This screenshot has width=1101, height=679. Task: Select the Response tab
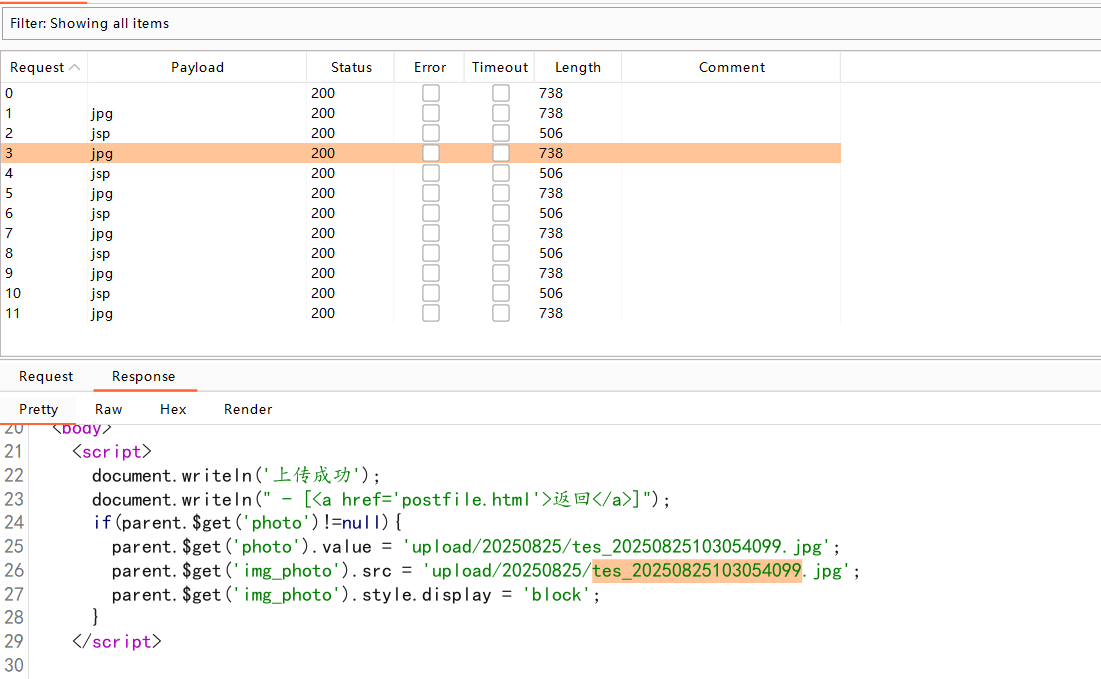pyautogui.click(x=143, y=377)
